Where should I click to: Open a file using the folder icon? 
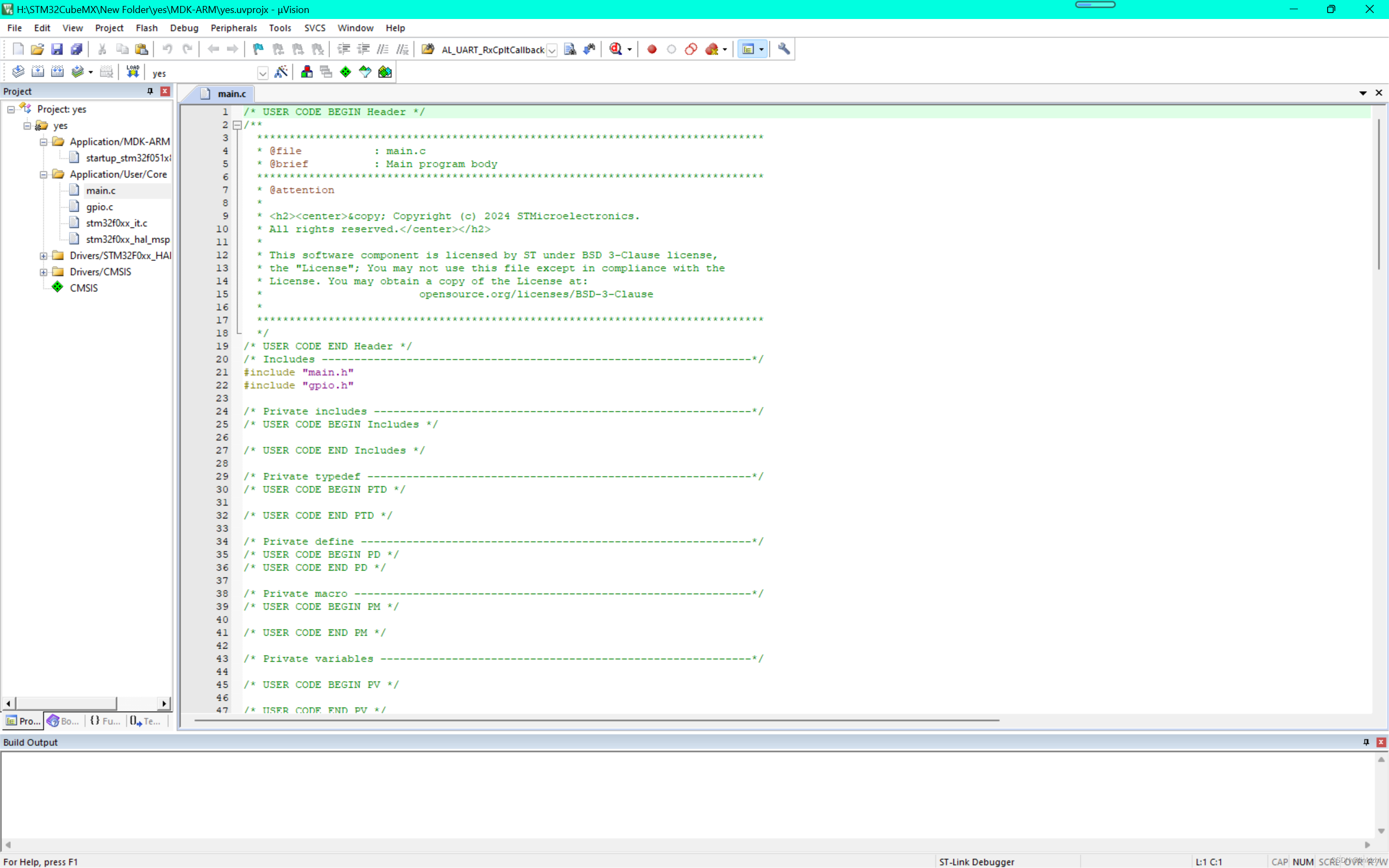pos(37,49)
